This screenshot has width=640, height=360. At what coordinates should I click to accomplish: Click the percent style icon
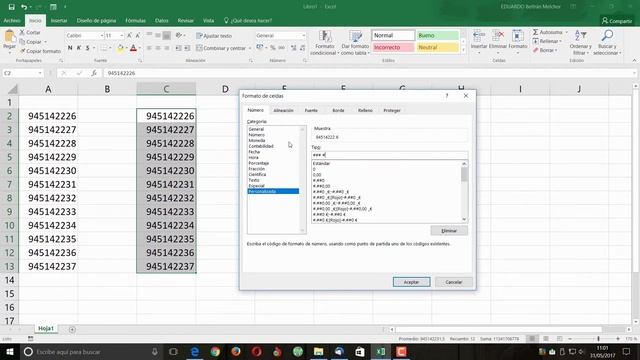tap(272, 48)
